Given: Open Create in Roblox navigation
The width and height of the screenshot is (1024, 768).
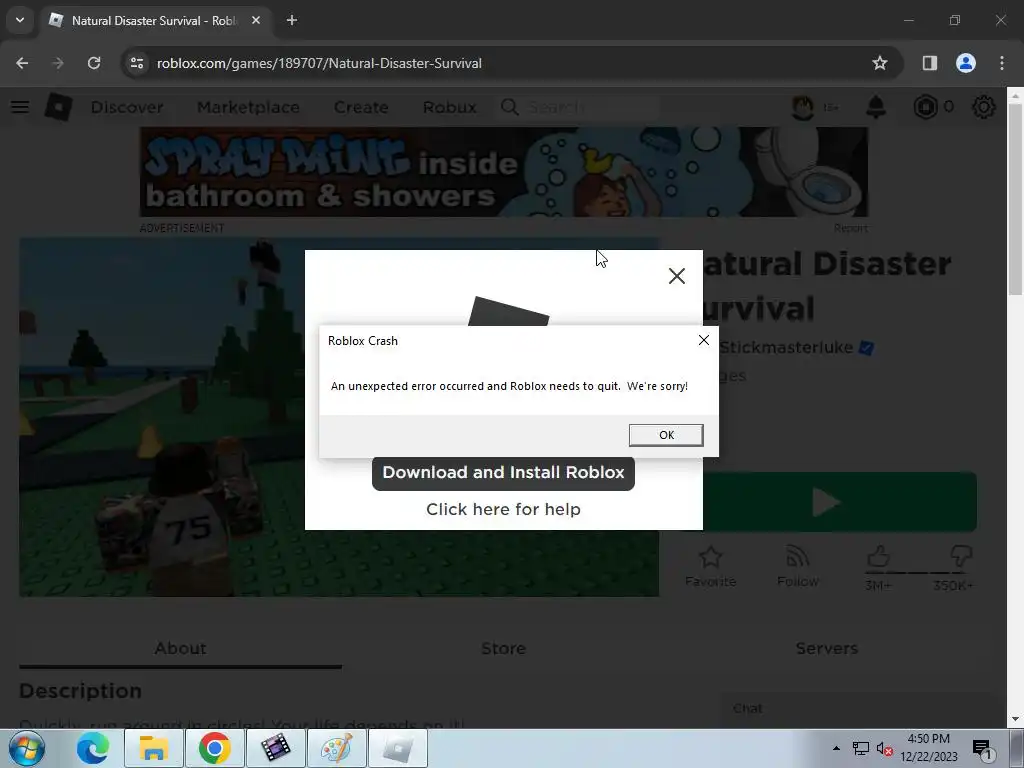Looking at the screenshot, I should (x=361, y=107).
